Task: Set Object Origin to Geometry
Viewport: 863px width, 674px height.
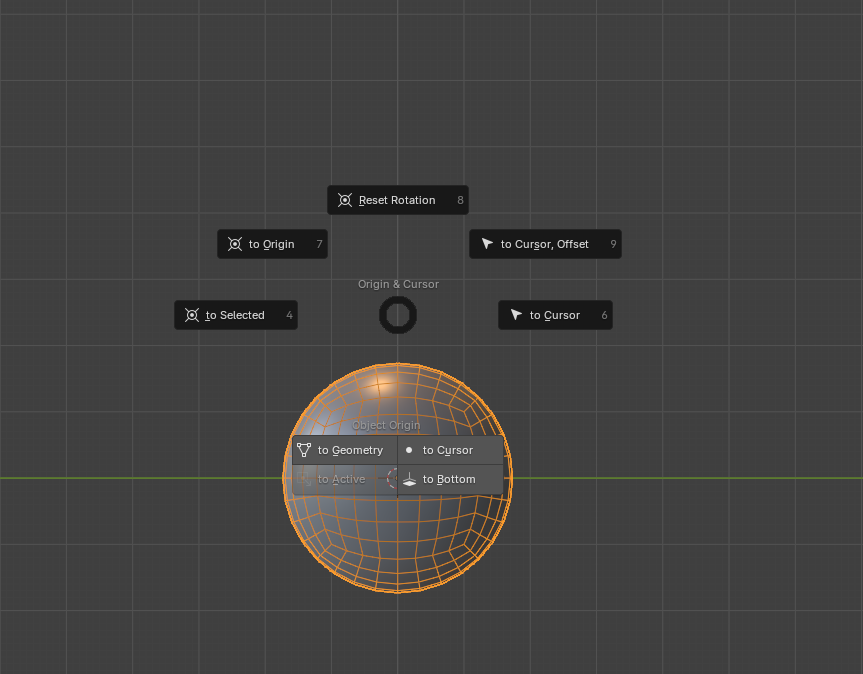Action: 345,450
